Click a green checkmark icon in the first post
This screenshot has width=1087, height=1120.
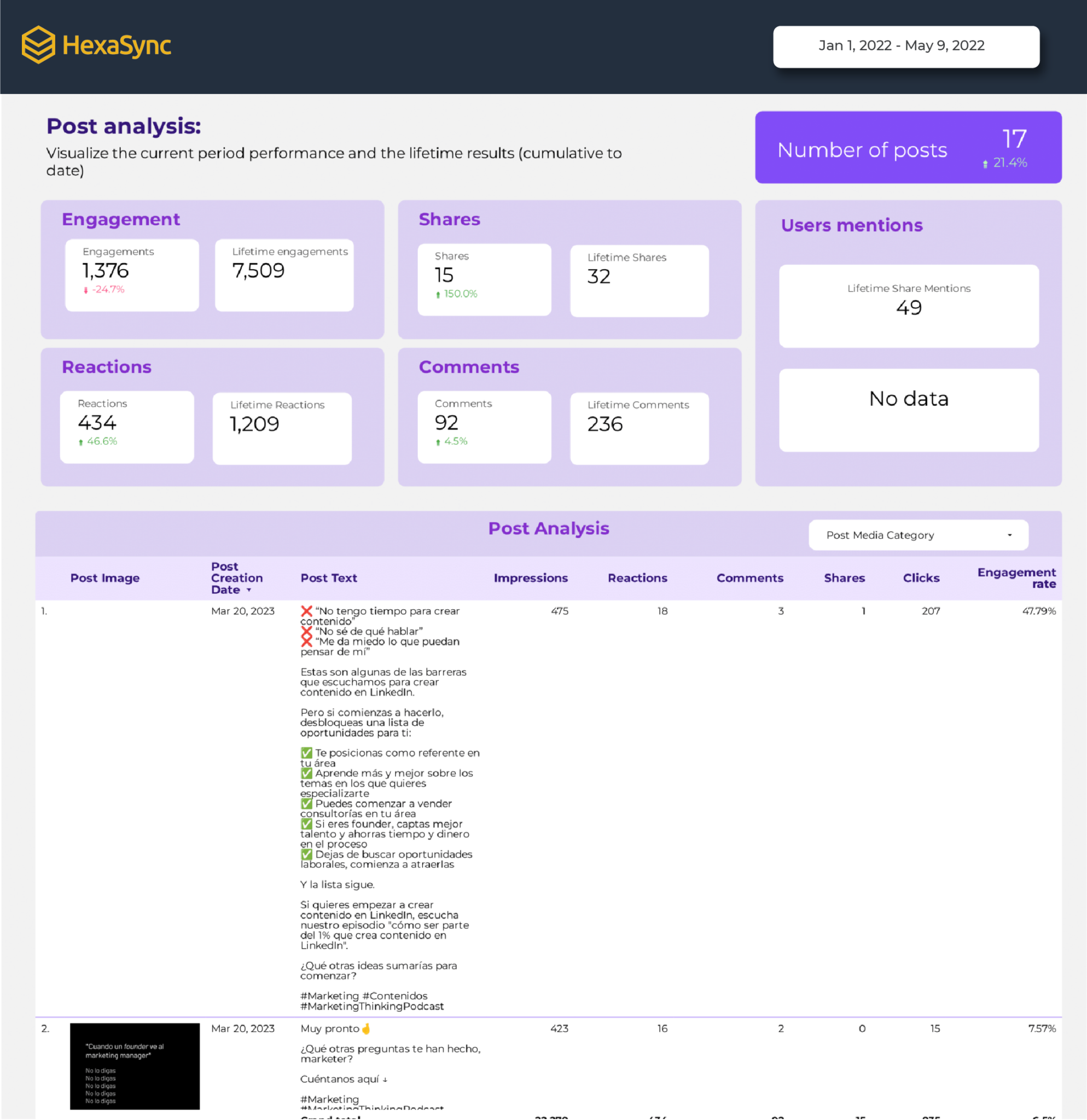pos(306,752)
